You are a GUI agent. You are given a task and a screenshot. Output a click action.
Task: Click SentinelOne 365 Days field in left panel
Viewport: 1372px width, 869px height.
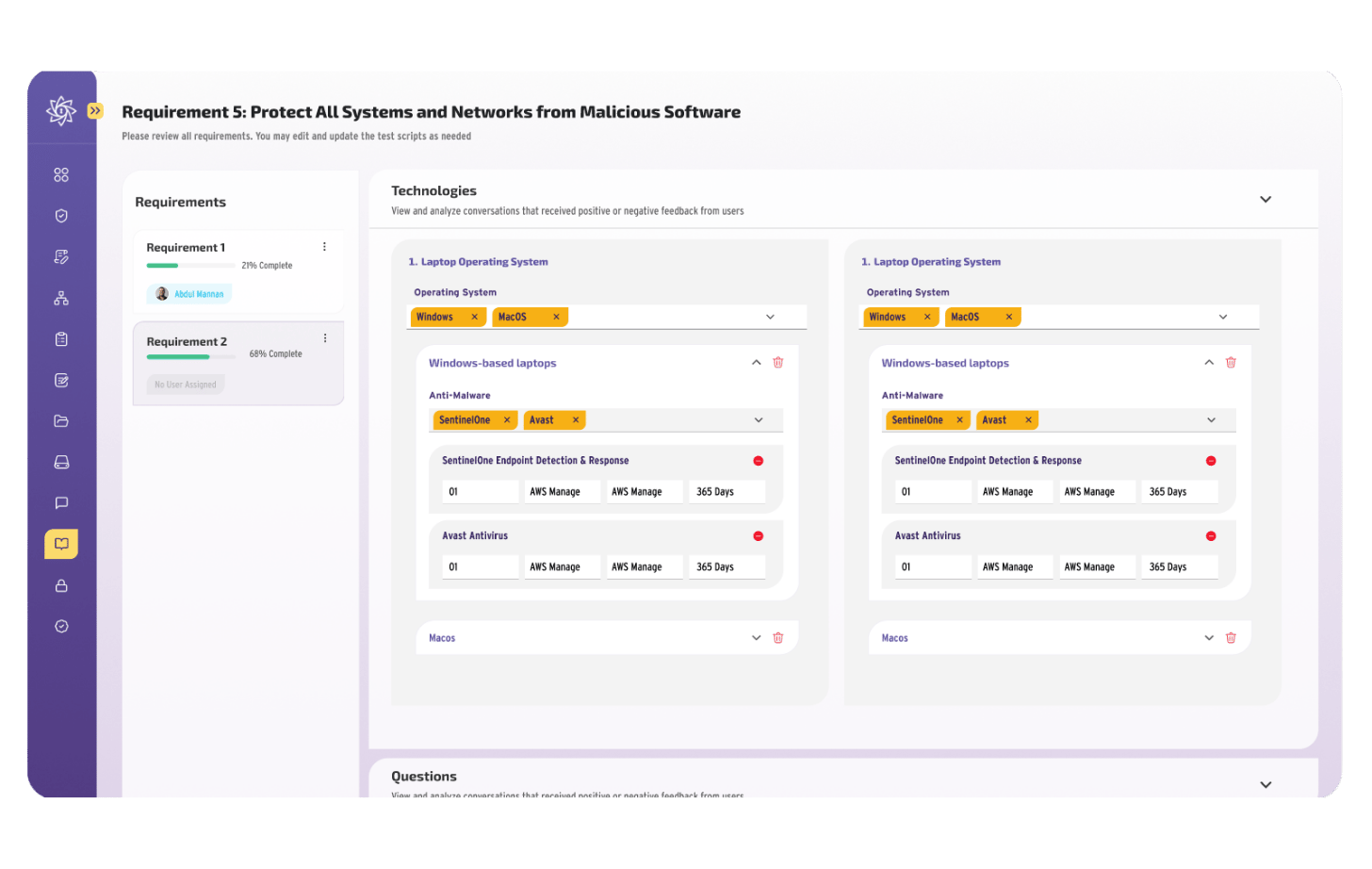[x=727, y=492]
